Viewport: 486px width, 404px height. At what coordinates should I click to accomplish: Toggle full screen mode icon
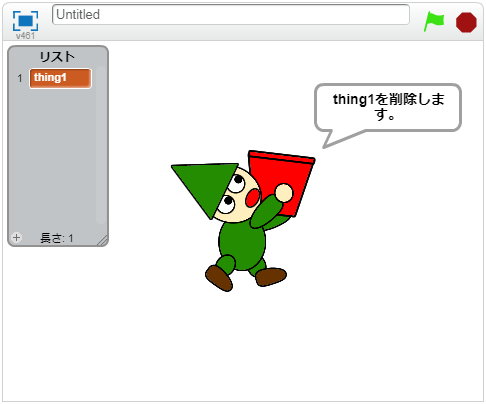25,21
